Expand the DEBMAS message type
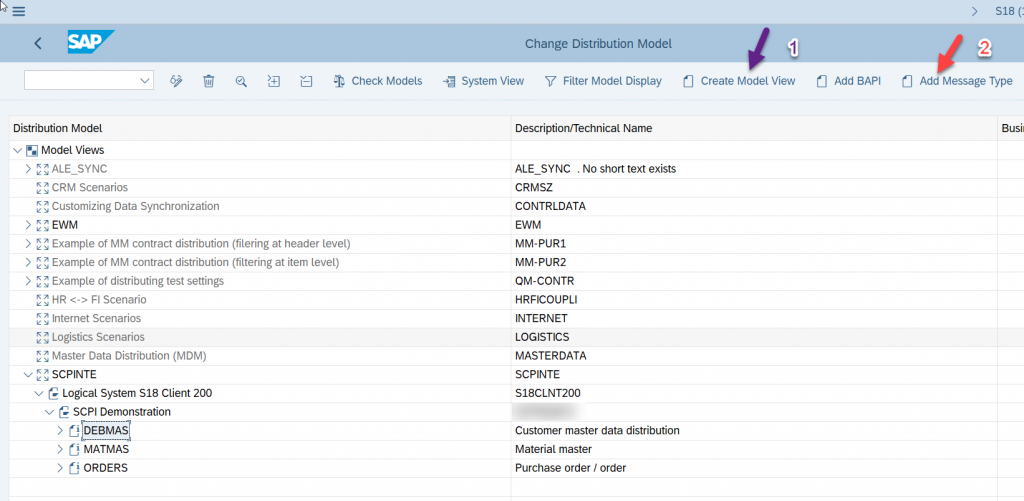1024x501 pixels. click(x=60, y=431)
